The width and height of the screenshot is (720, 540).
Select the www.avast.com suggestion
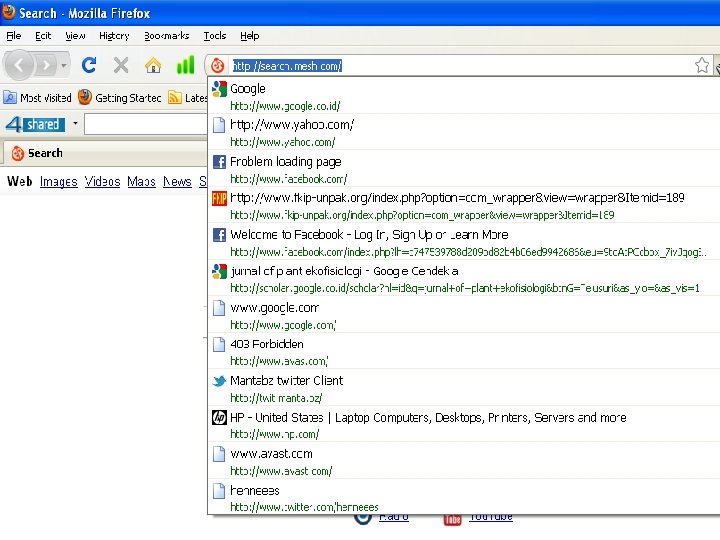(464, 461)
